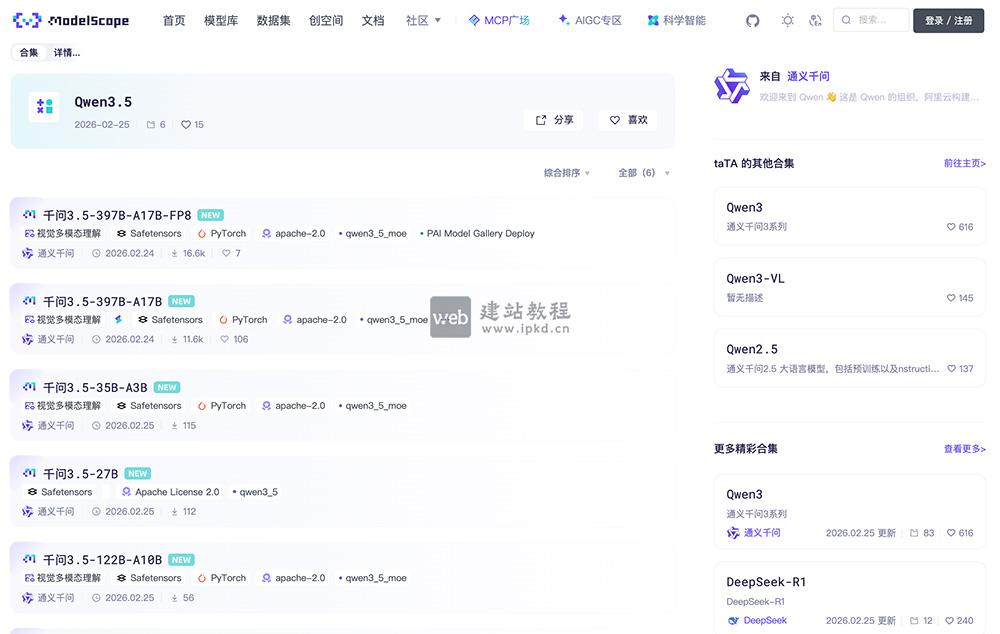Toggle the theme with the sun icon
Image resolution: width=1000 pixels, height=634 pixels.
pyautogui.click(x=786, y=19)
